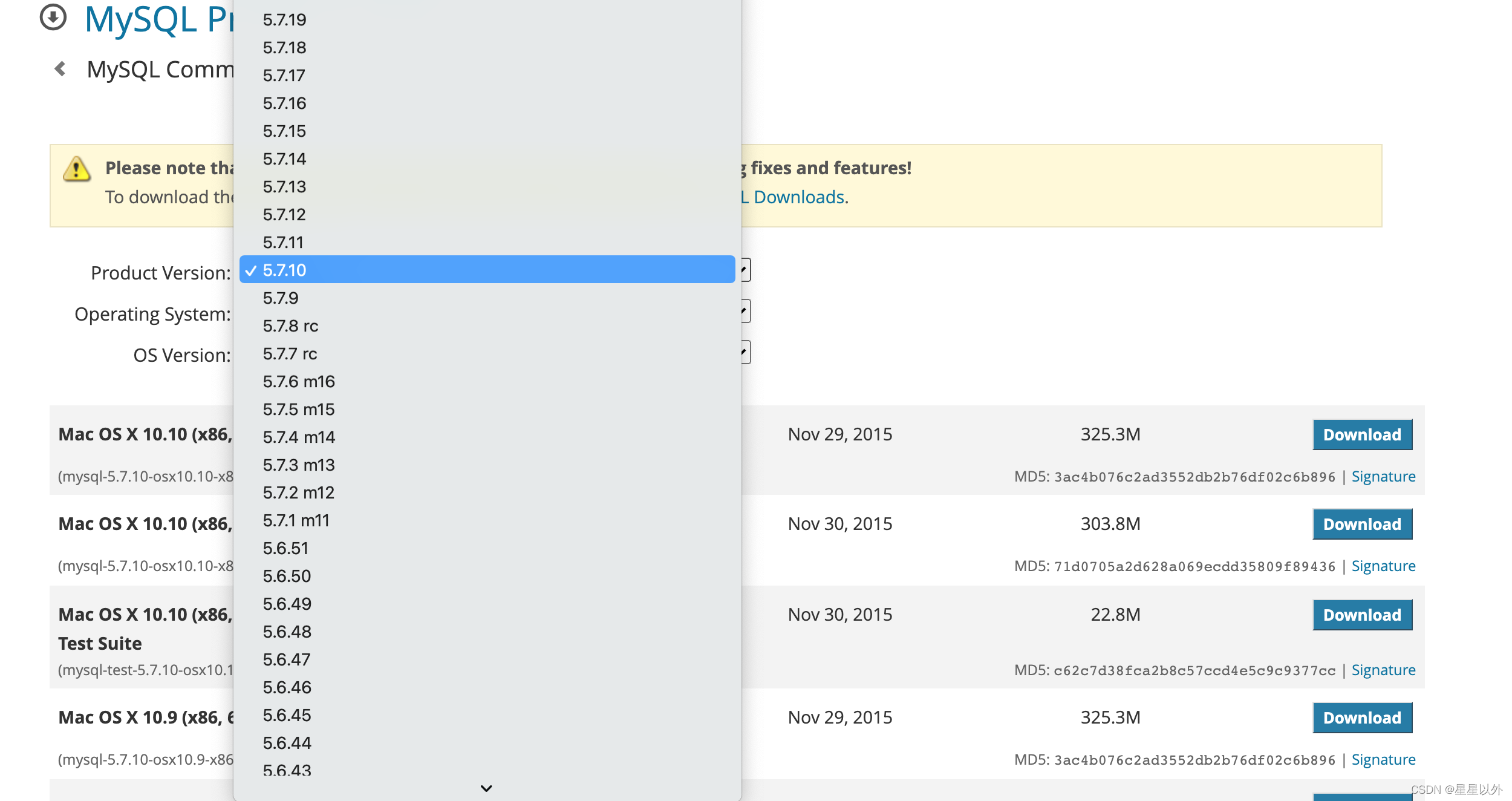This screenshot has width=1512, height=801.
Task: Open Signature link for MD5 71d0705a file
Action: (x=1383, y=566)
